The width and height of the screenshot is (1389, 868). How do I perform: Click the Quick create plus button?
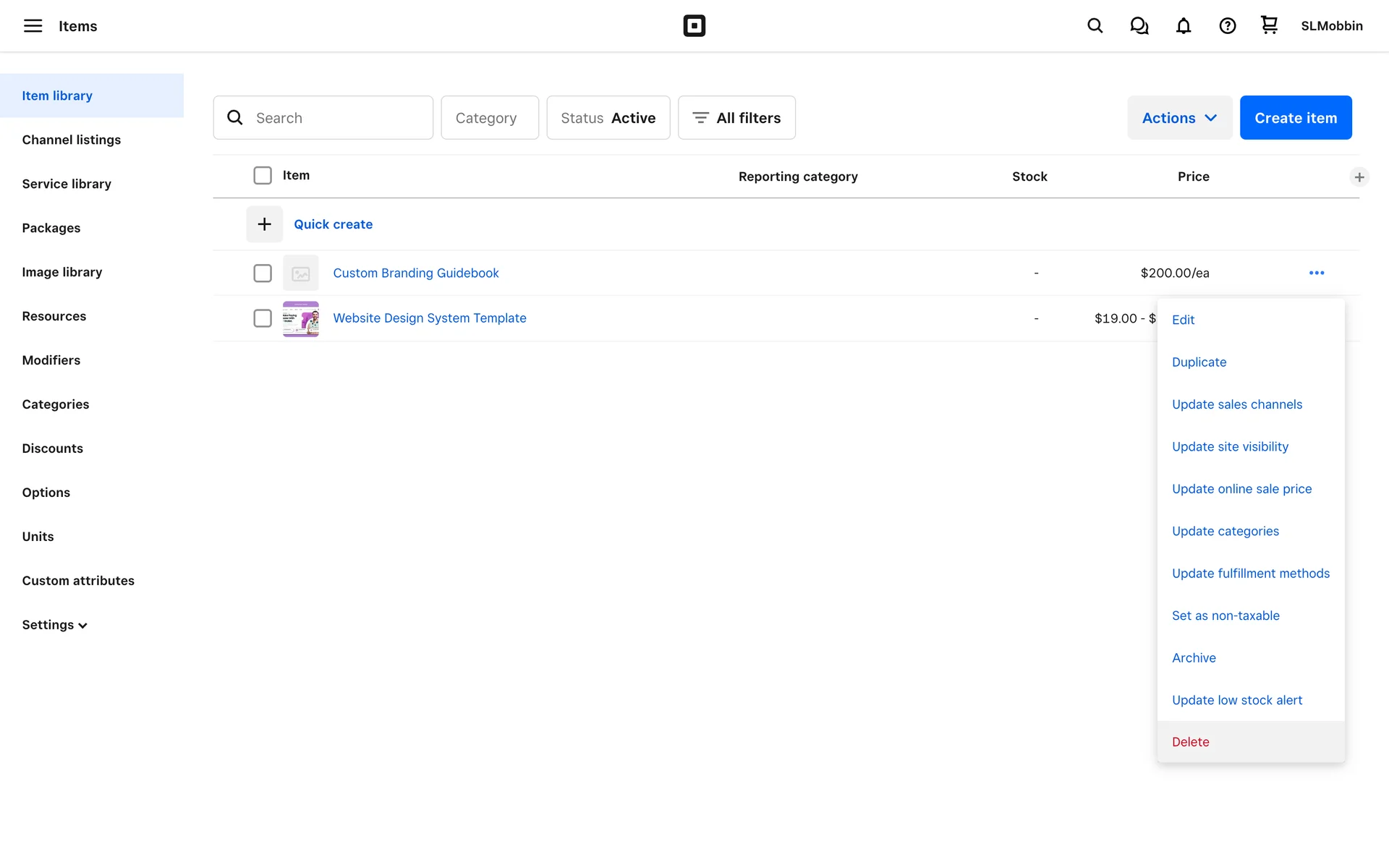264,224
